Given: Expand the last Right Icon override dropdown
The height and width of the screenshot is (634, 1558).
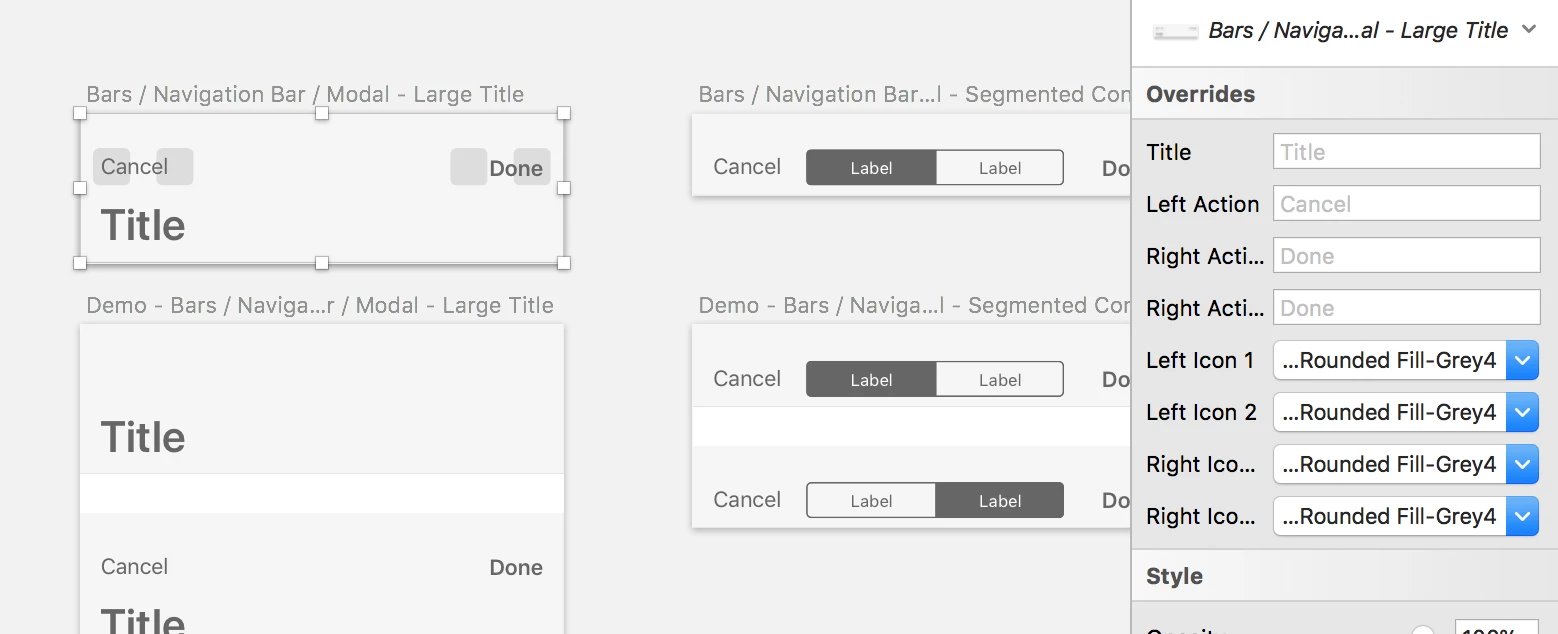Looking at the screenshot, I should pyautogui.click(x=1405, y=516).
